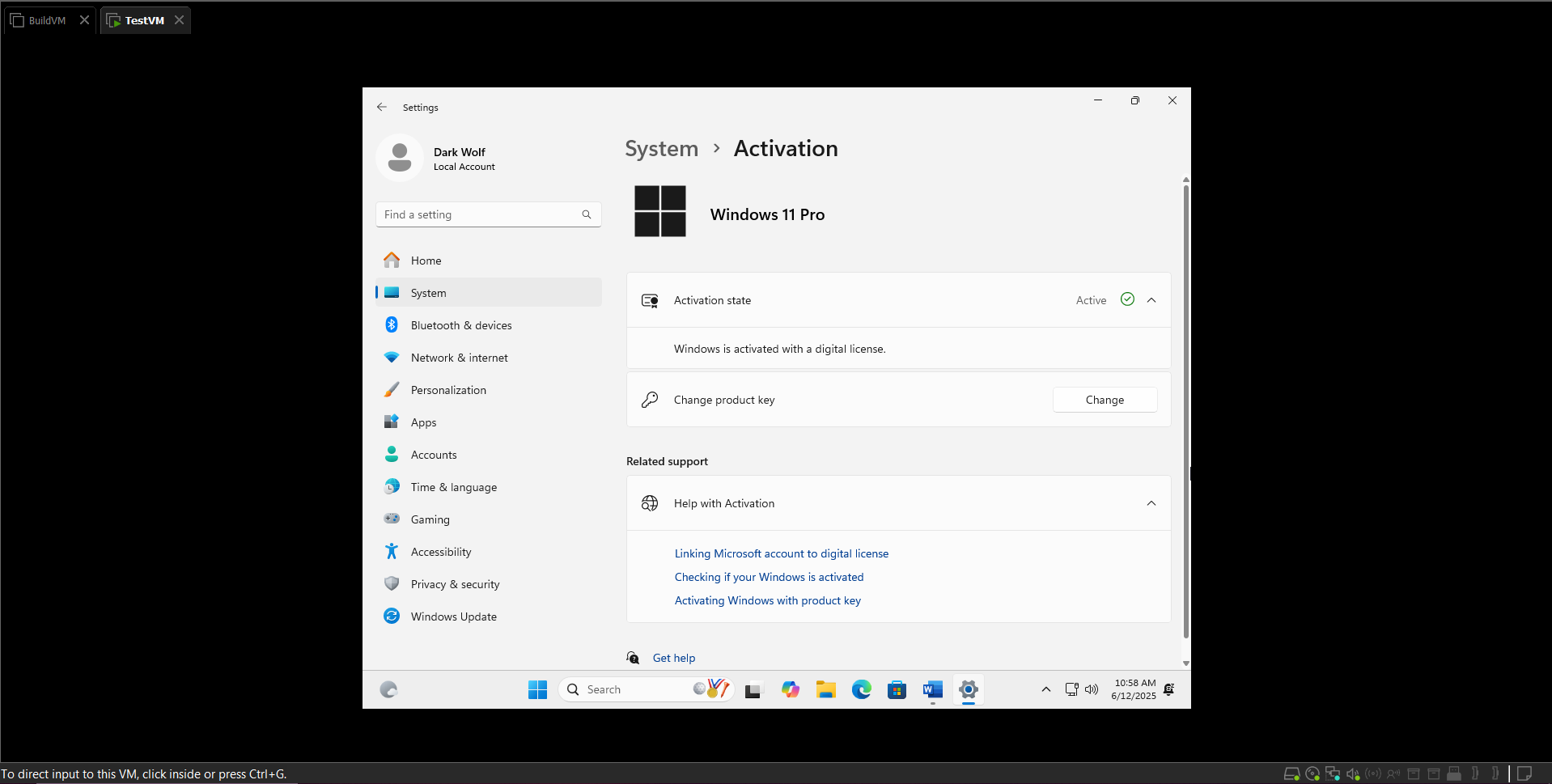1552x784 pixels.
Task: Open Linking Microsoft account to digital license
Action: pyautogui.click(x=782, y=553)
